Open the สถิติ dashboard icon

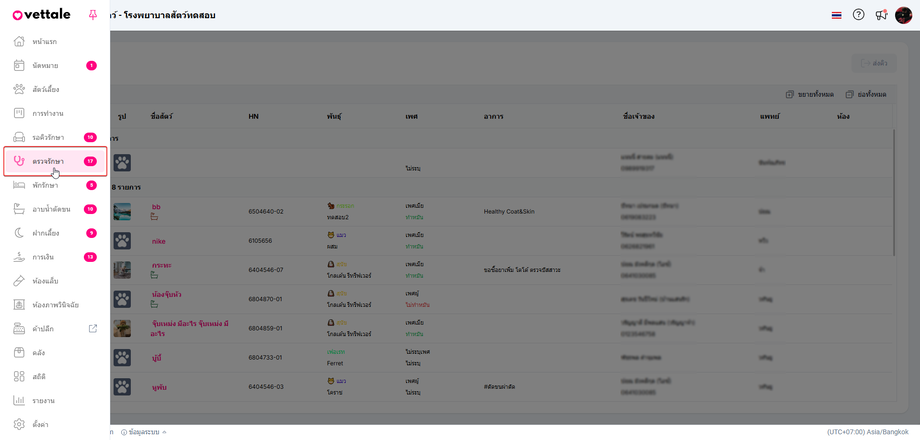point(19,377)
